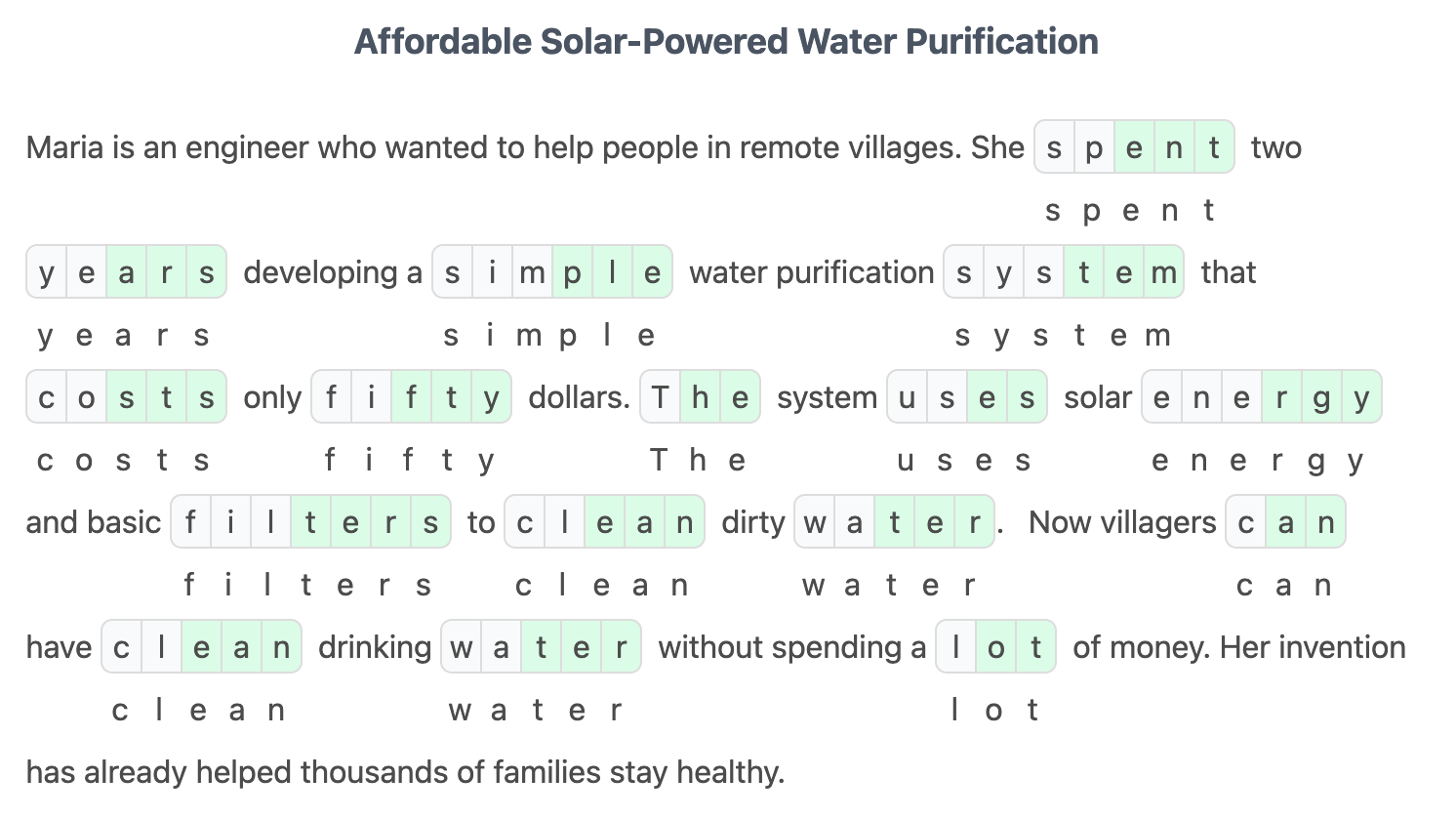Click the 'n' box in 'can'
Viewport: 1456px width, 818px height.
tap(1325, 522)
